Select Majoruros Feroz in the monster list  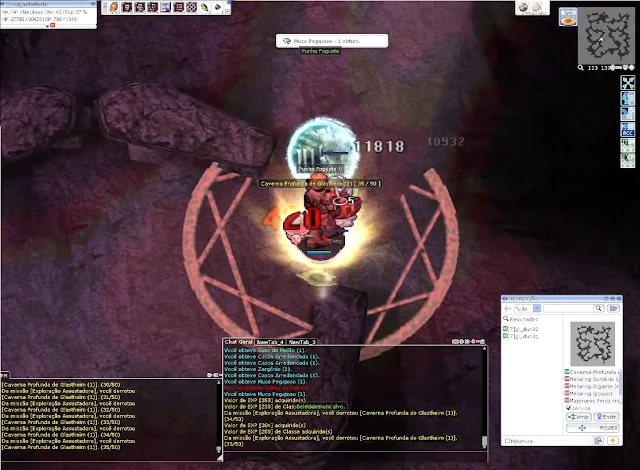click(x=591, y=401)
